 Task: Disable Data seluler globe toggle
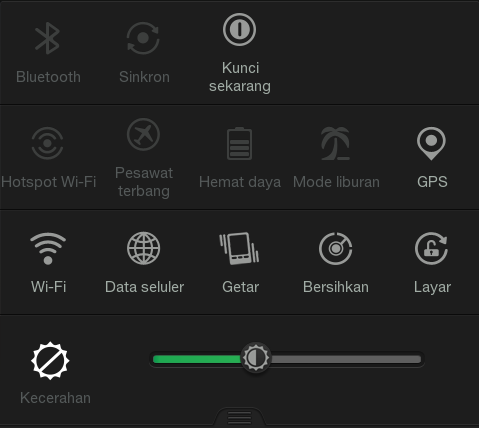click(x=143, y=248)
